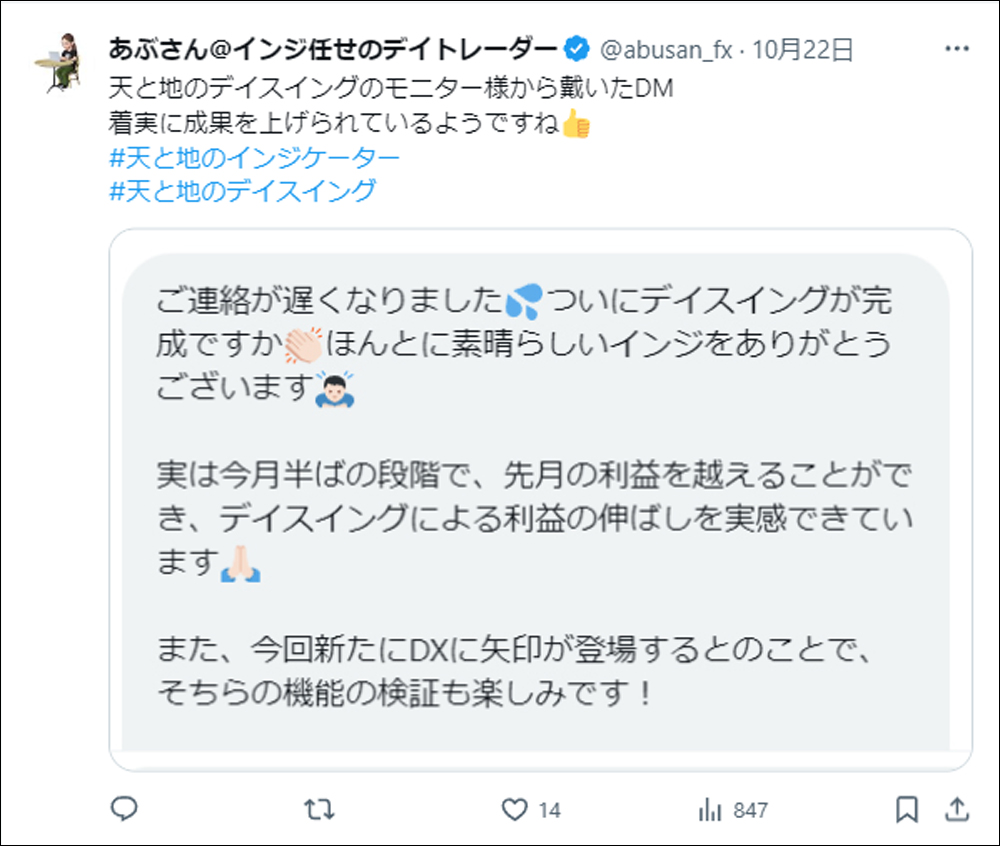Viewport: 1000px width, 846px height.
Task: Click the share upload arrow icon
Action: (956, 808)
